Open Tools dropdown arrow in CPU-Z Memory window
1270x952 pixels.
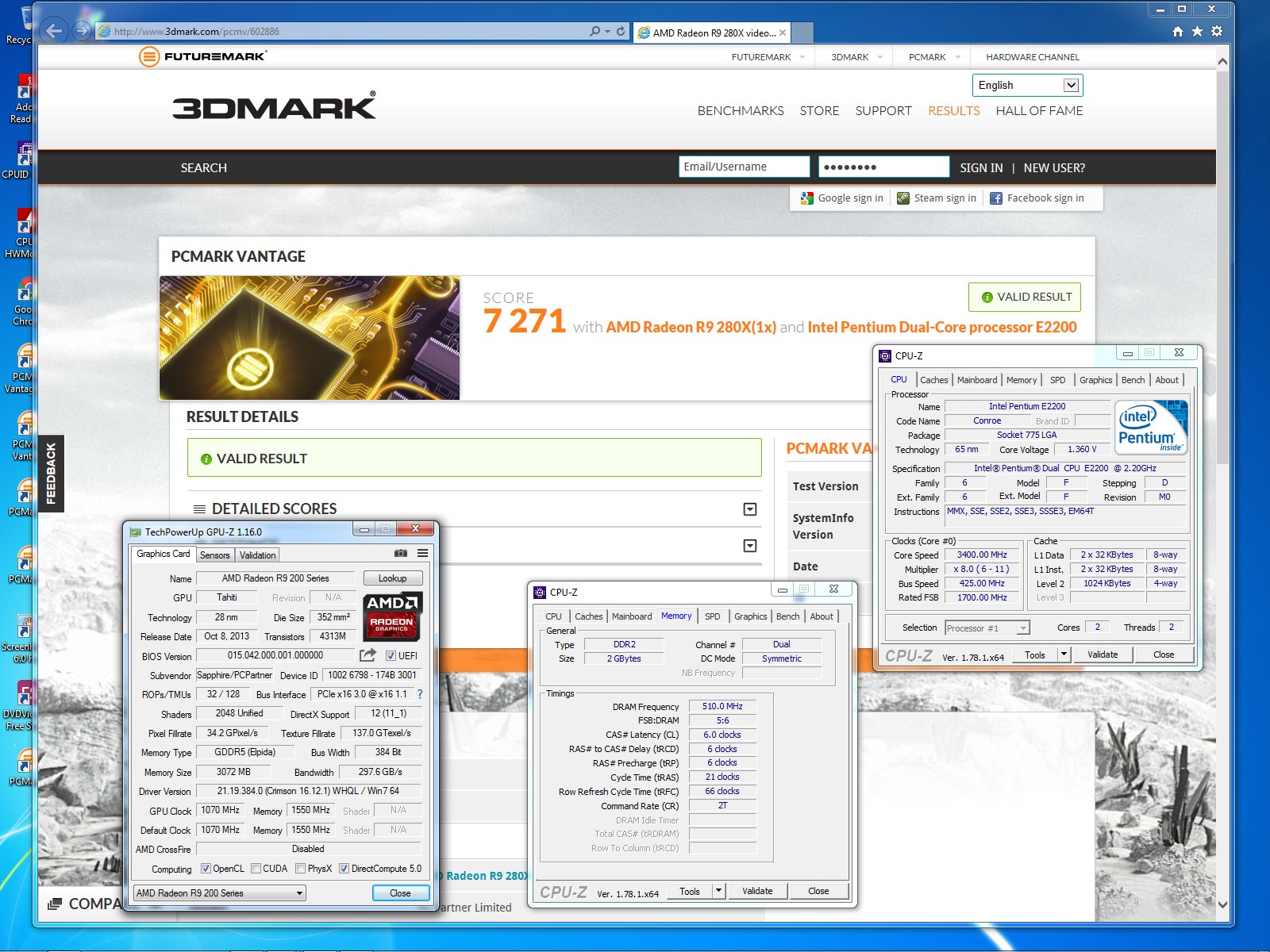(718, 891)
